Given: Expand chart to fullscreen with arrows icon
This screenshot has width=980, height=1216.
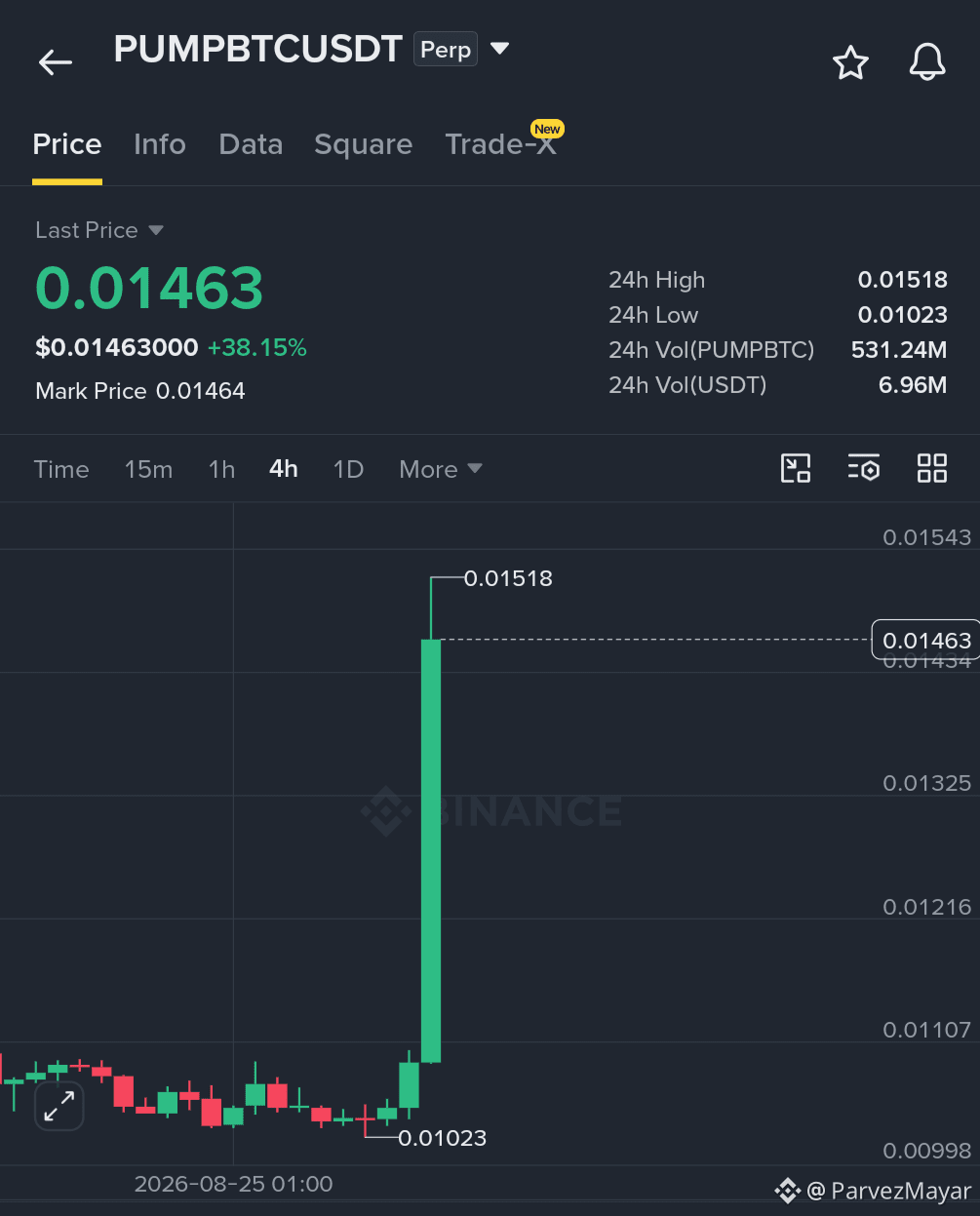Looking at the screenshot, I should point(59,1106).
